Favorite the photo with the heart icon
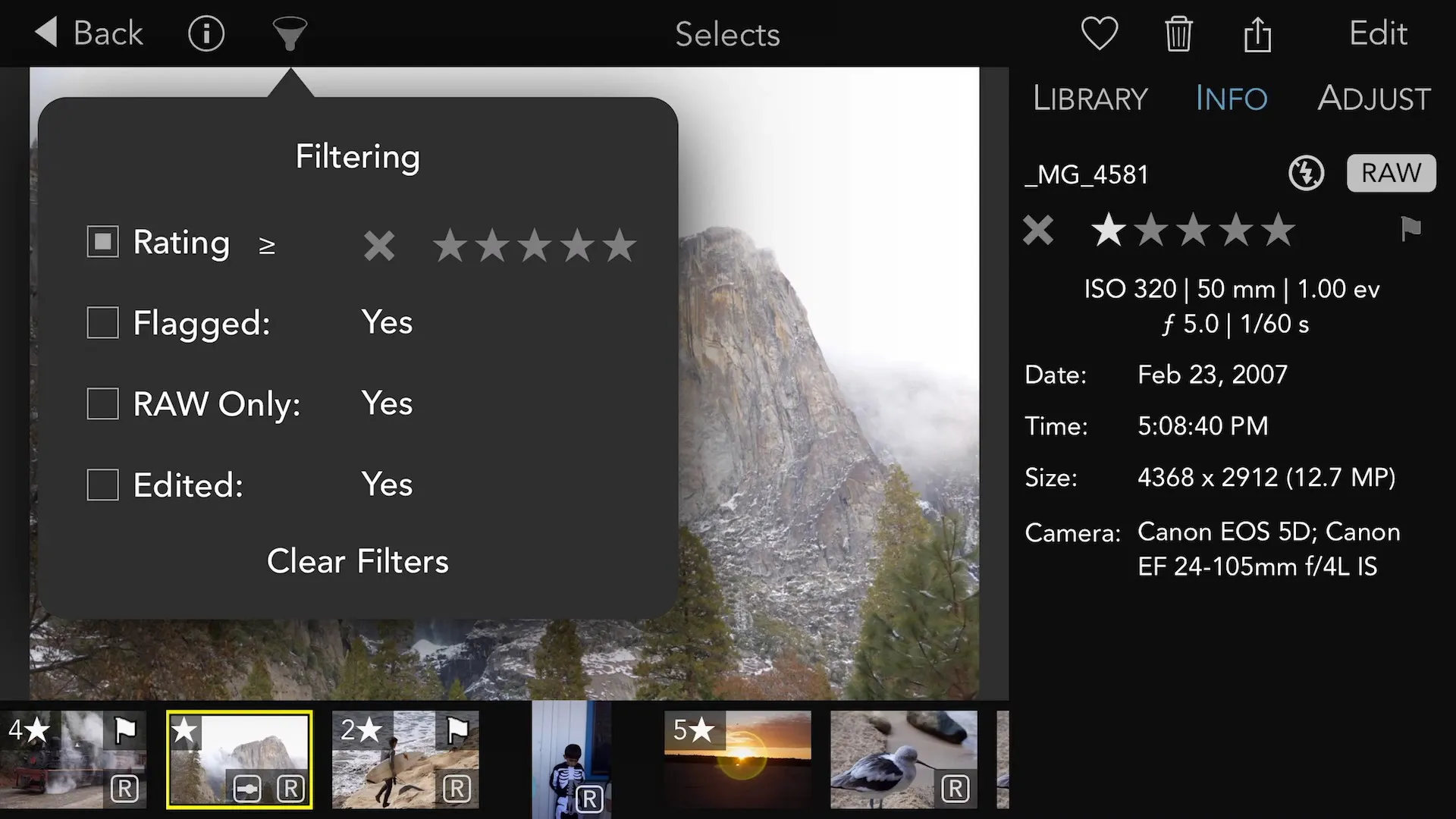The width and height of the screenshot is (1456, 819). [1099, 33]
